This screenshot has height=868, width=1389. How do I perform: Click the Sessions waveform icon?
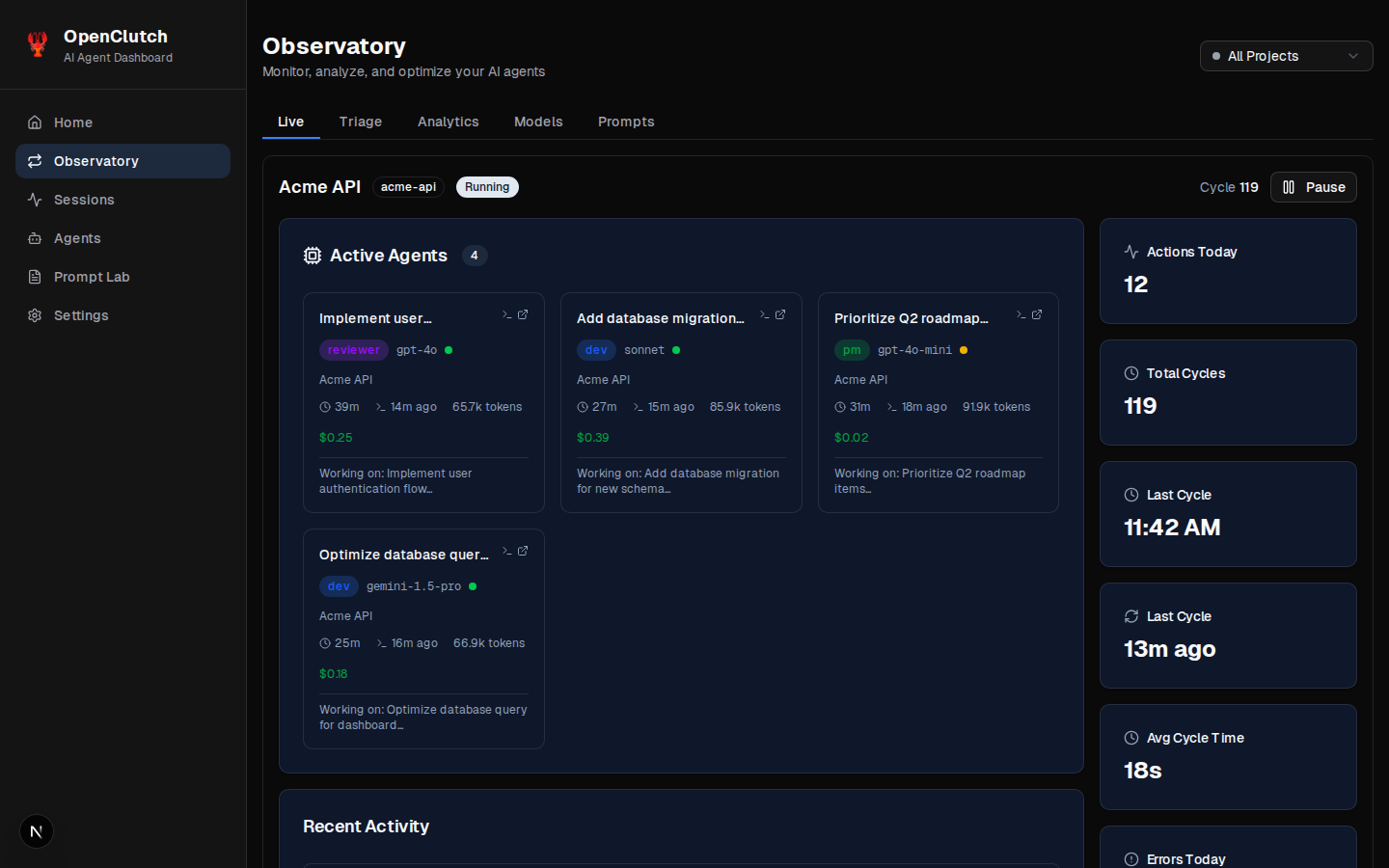[35, 200]
